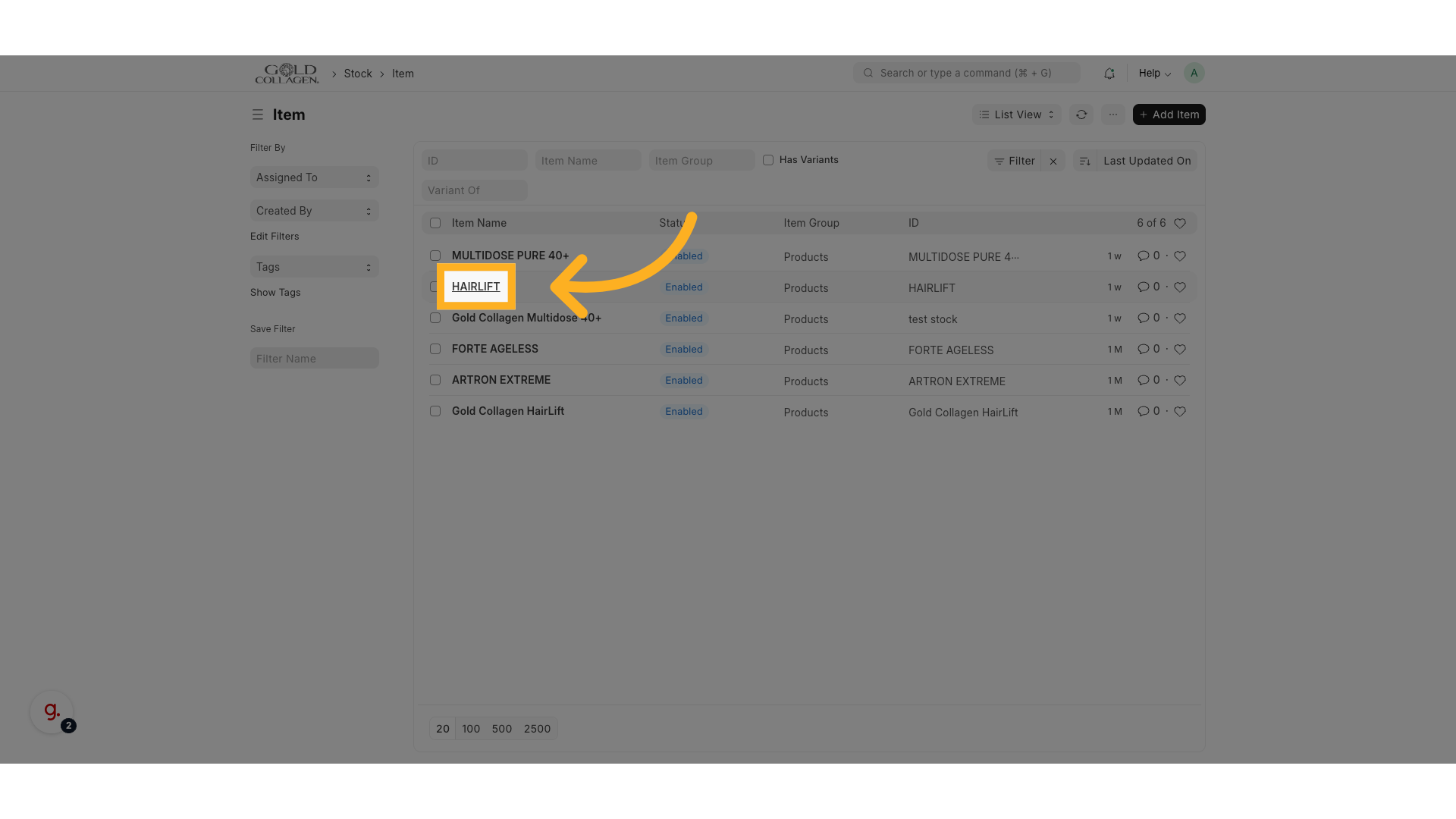Screen dimensions: 1456x819
Task: Open the HAIRLIFT item link
Action: click(475, 287)
